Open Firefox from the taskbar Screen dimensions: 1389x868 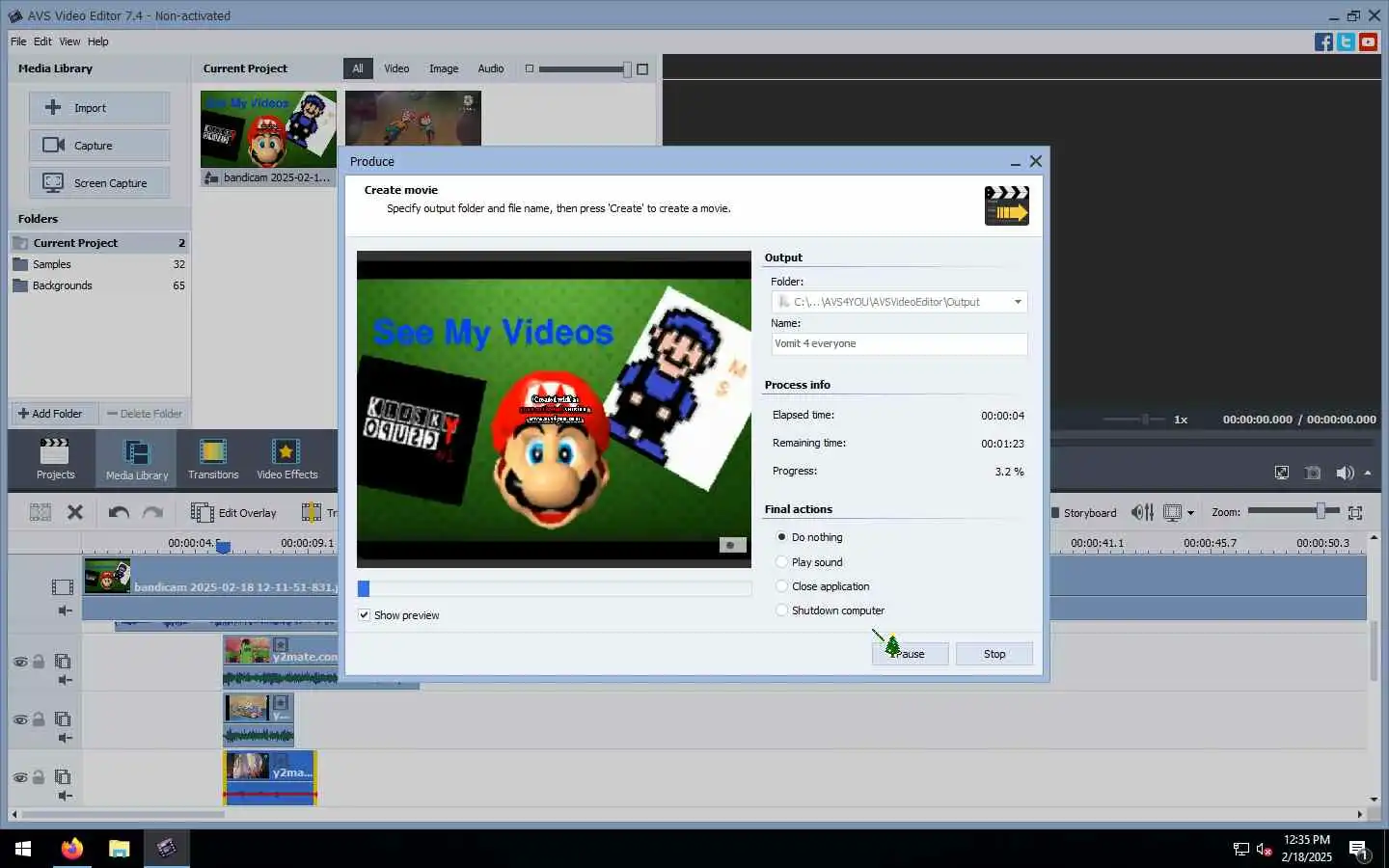72,849
